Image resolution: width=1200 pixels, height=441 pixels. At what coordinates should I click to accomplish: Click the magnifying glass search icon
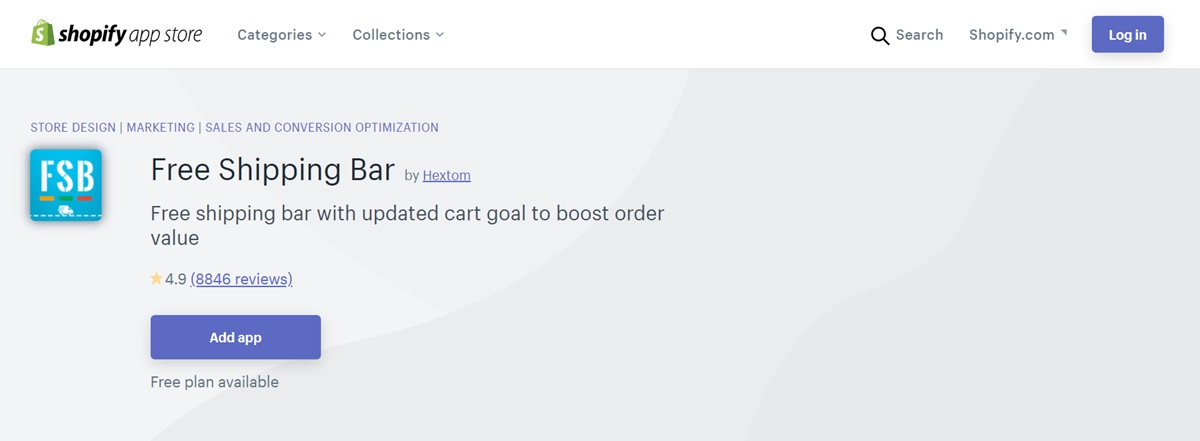pyautogui.click(x=880, y=36)
